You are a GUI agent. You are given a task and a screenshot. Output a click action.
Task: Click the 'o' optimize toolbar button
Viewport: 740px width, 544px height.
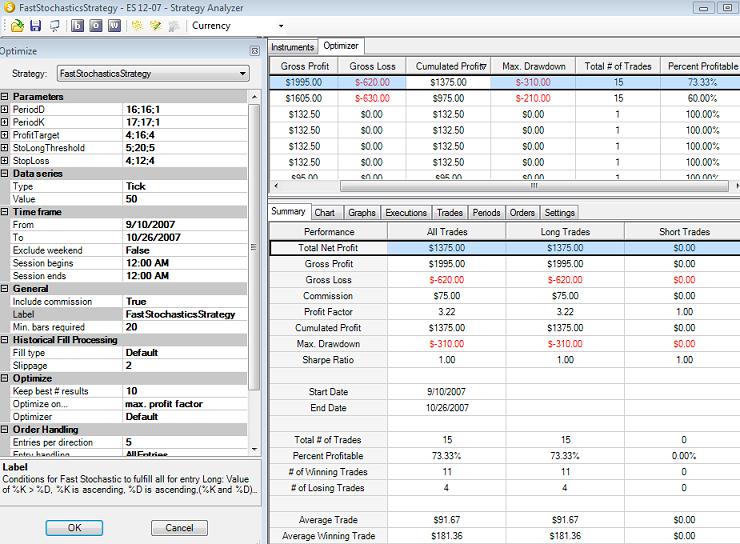(96, 25)
